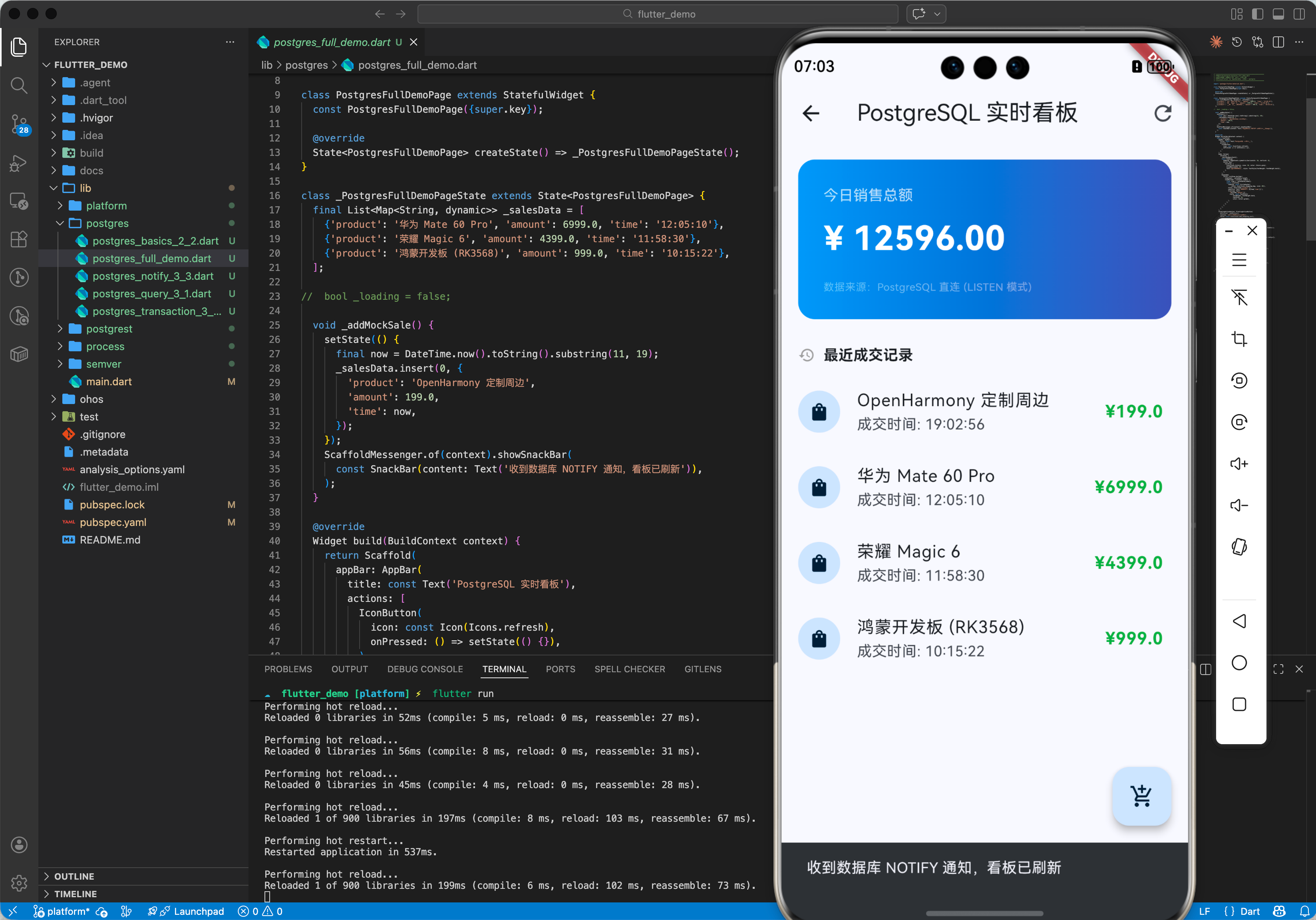Open the Run and Debug view

coord(19,163)
